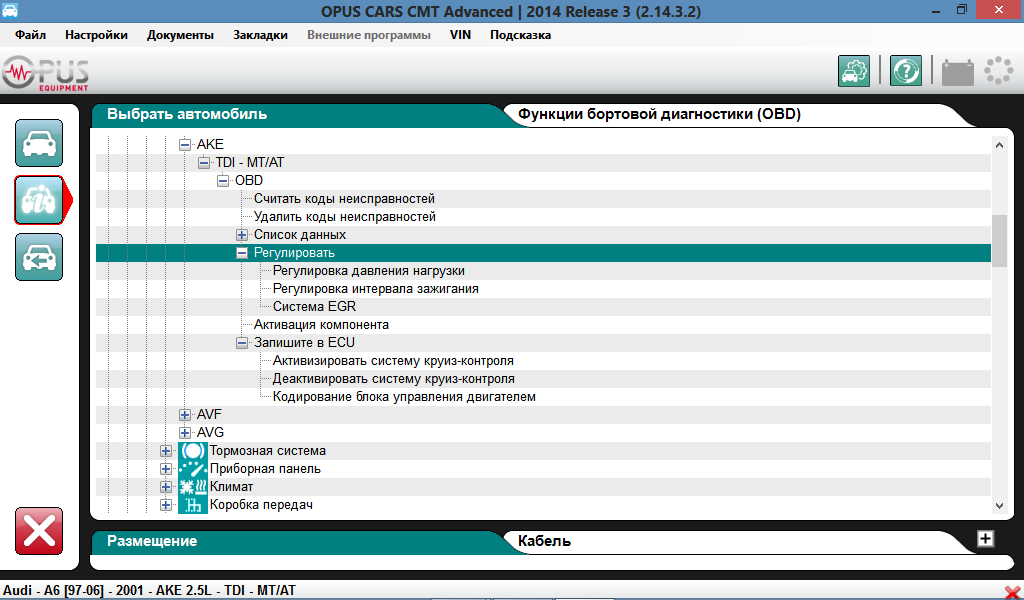Screen dimensions: 1024x600
Task: Click the red X exit button in sidebar
Action: [x=39, y=531]
